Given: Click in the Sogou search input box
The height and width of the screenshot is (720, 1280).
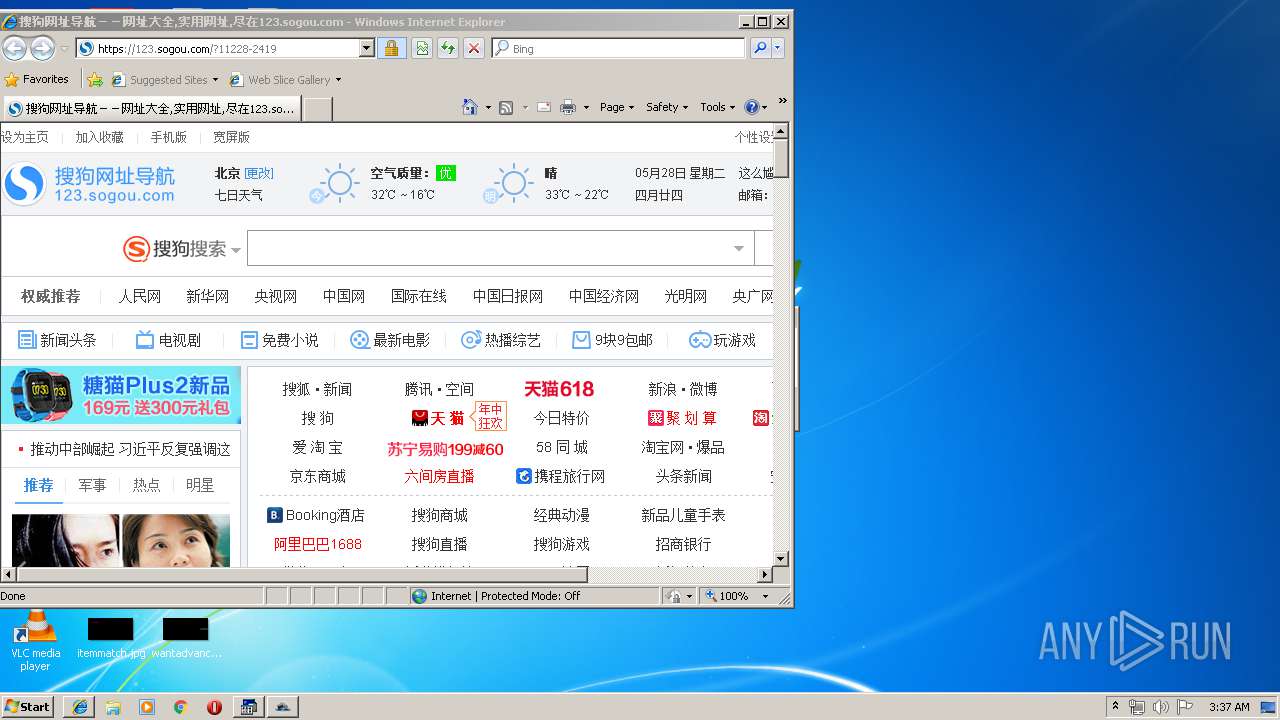Looking at the screenshot, I should coord(500,248).
